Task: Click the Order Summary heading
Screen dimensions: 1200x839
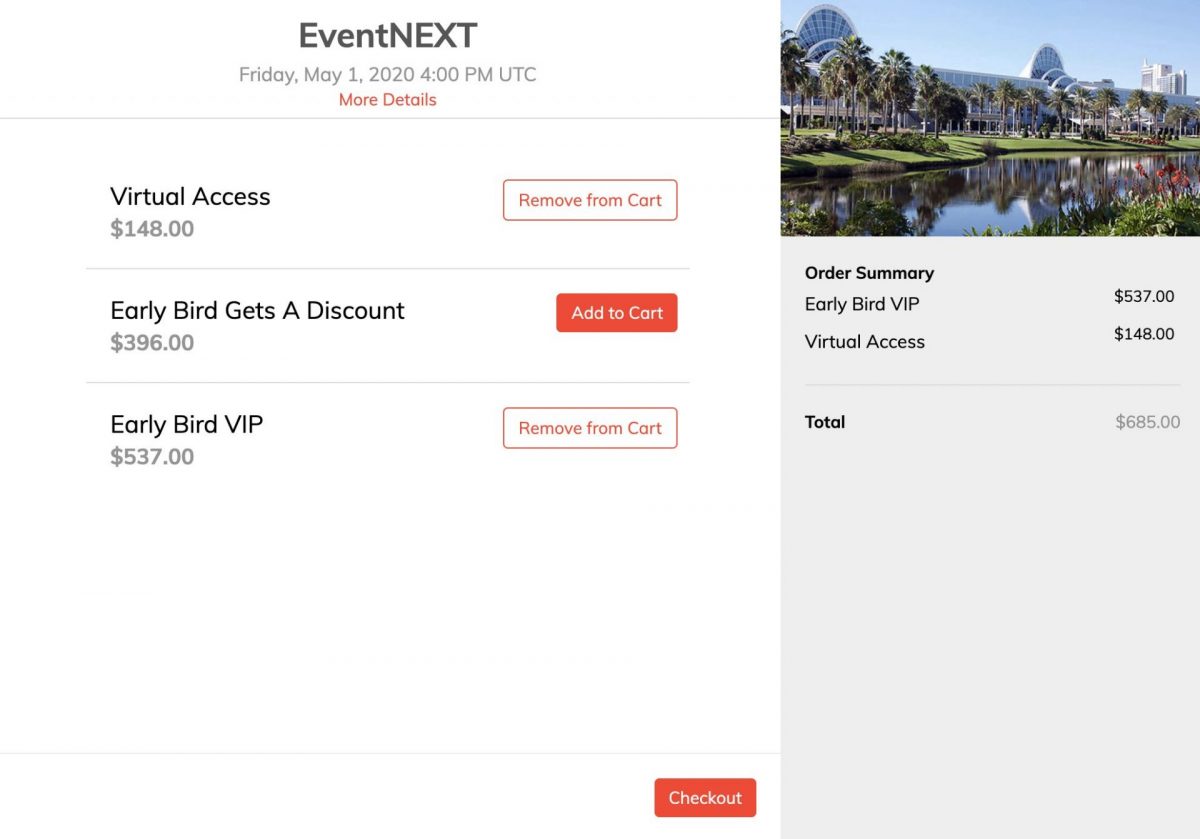Action: 868,272
